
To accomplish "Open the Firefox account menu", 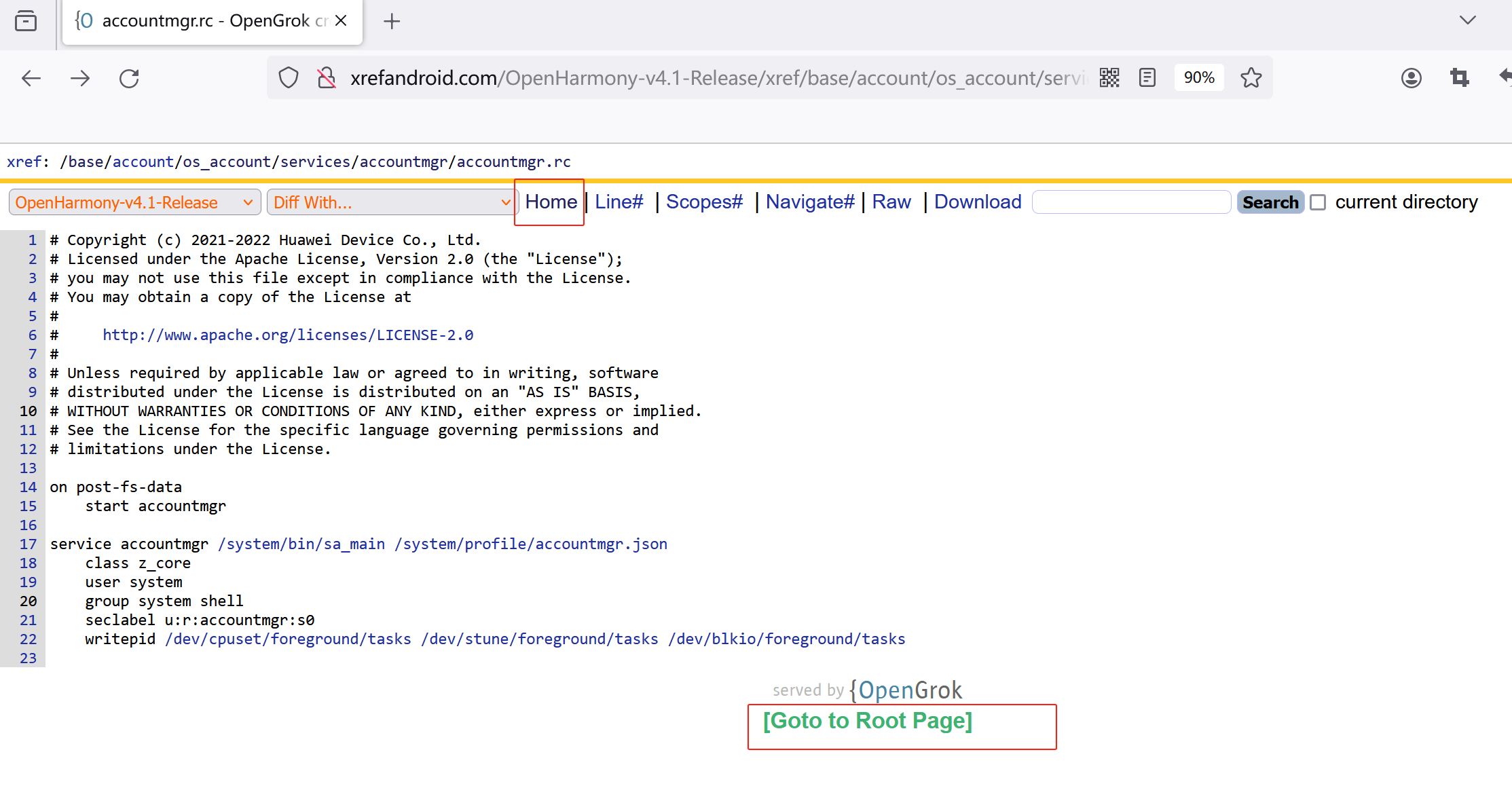I will (x=1411, y=78).
